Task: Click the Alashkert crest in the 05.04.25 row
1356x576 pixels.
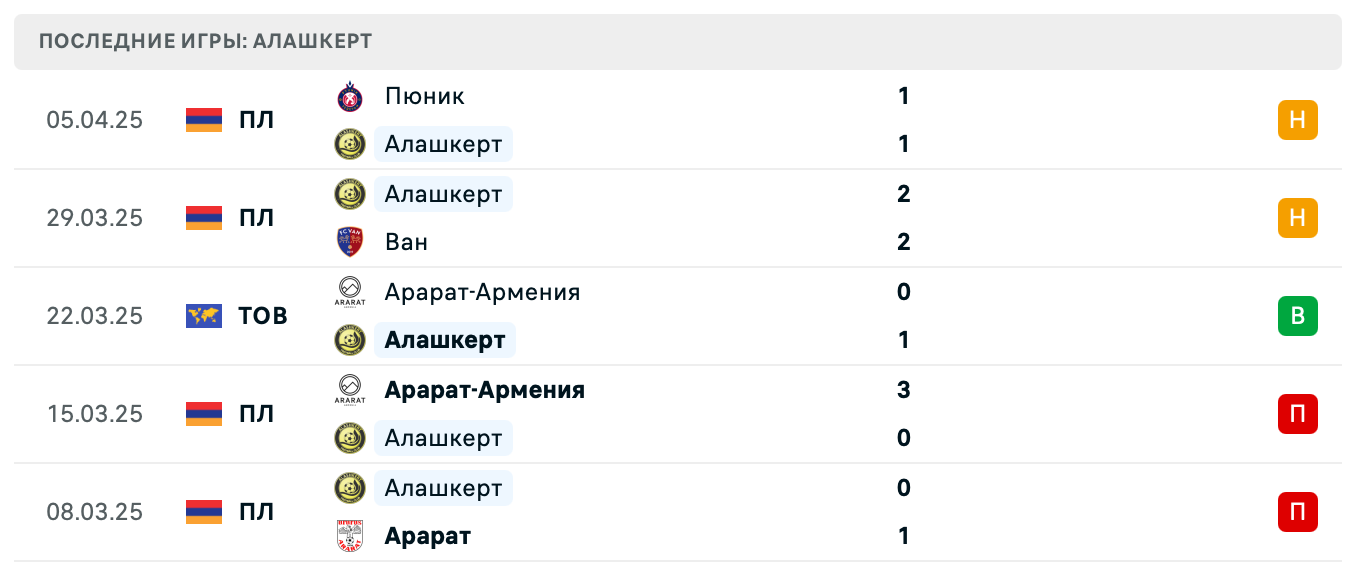Action: 350,144
